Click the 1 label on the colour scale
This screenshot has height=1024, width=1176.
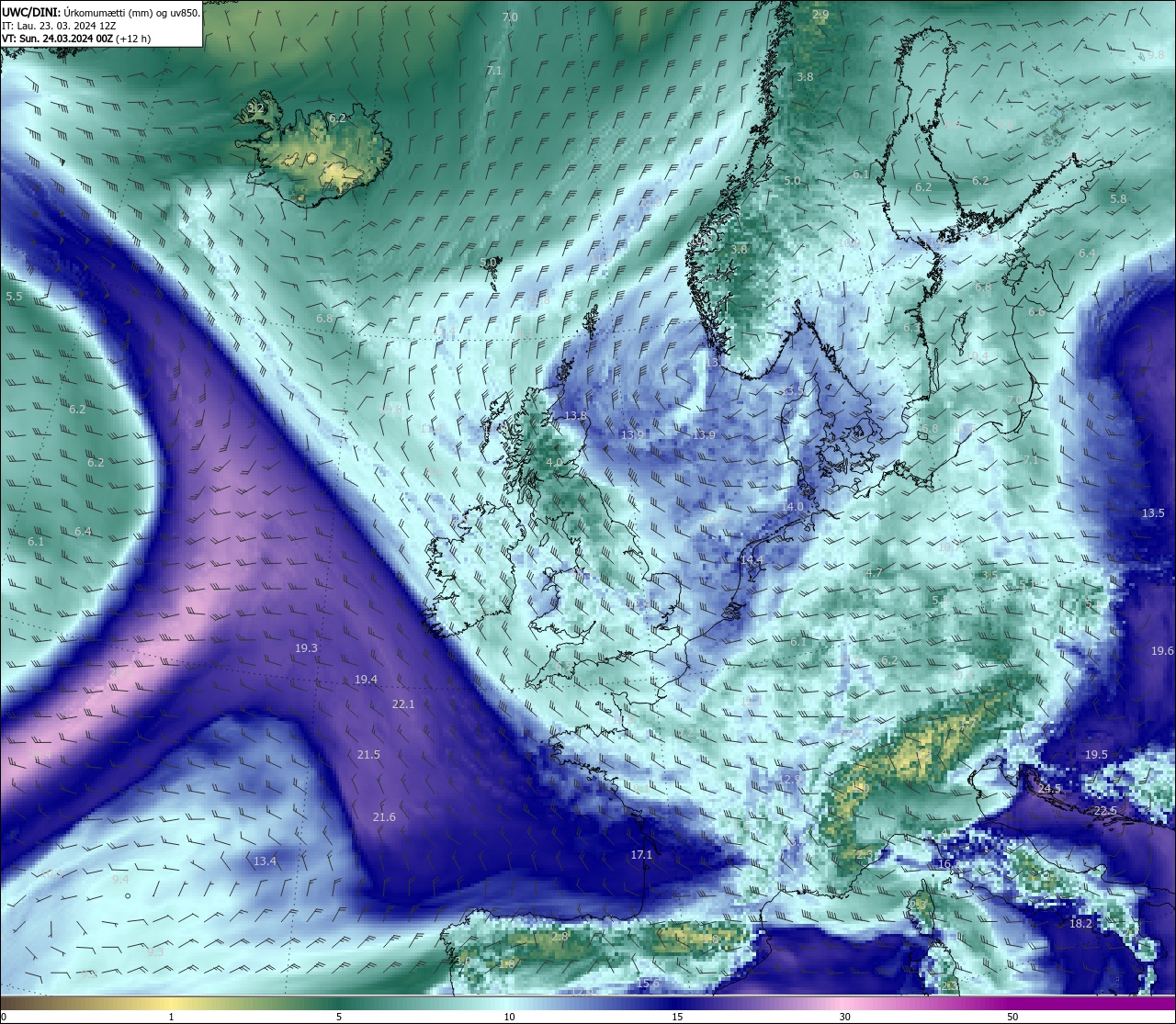[171, 1017]
